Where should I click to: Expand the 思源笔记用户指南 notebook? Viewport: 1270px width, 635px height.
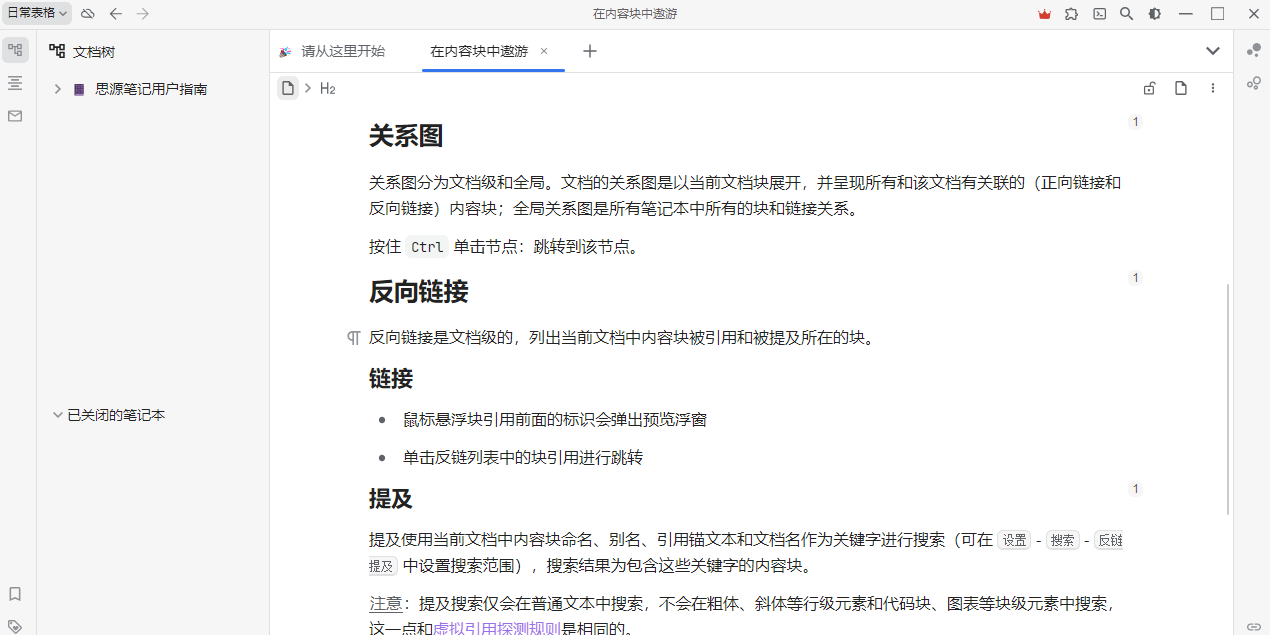pos(58,89)
